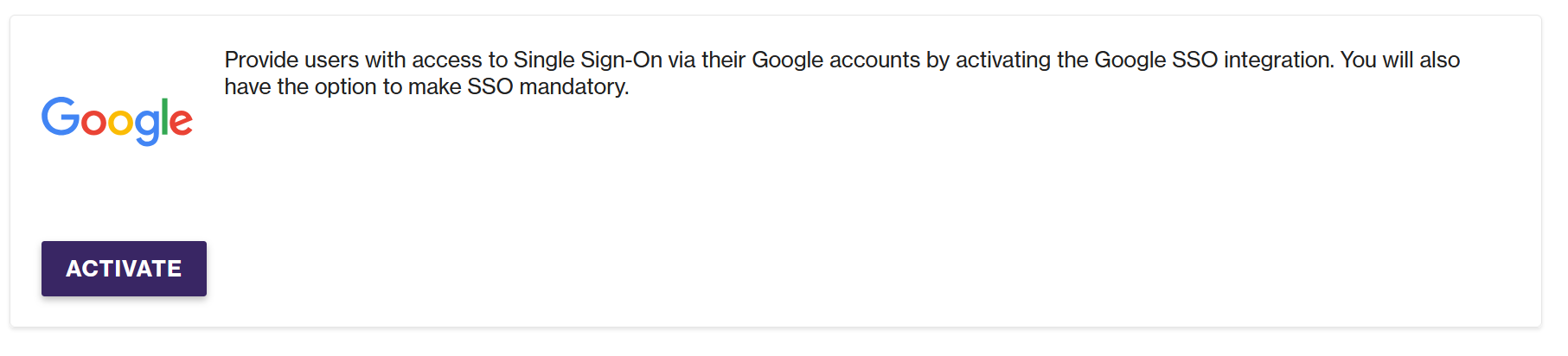
Task: Click the Google SSO integration description text
Action: click(842, 73)
